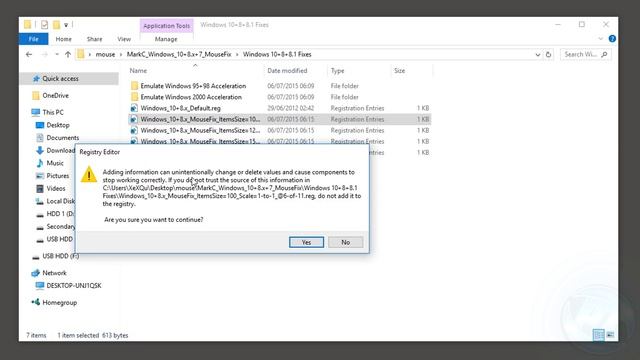640x360 pixels.
Task: Click the Registry Editor warning icon
Action: [89, 174]
